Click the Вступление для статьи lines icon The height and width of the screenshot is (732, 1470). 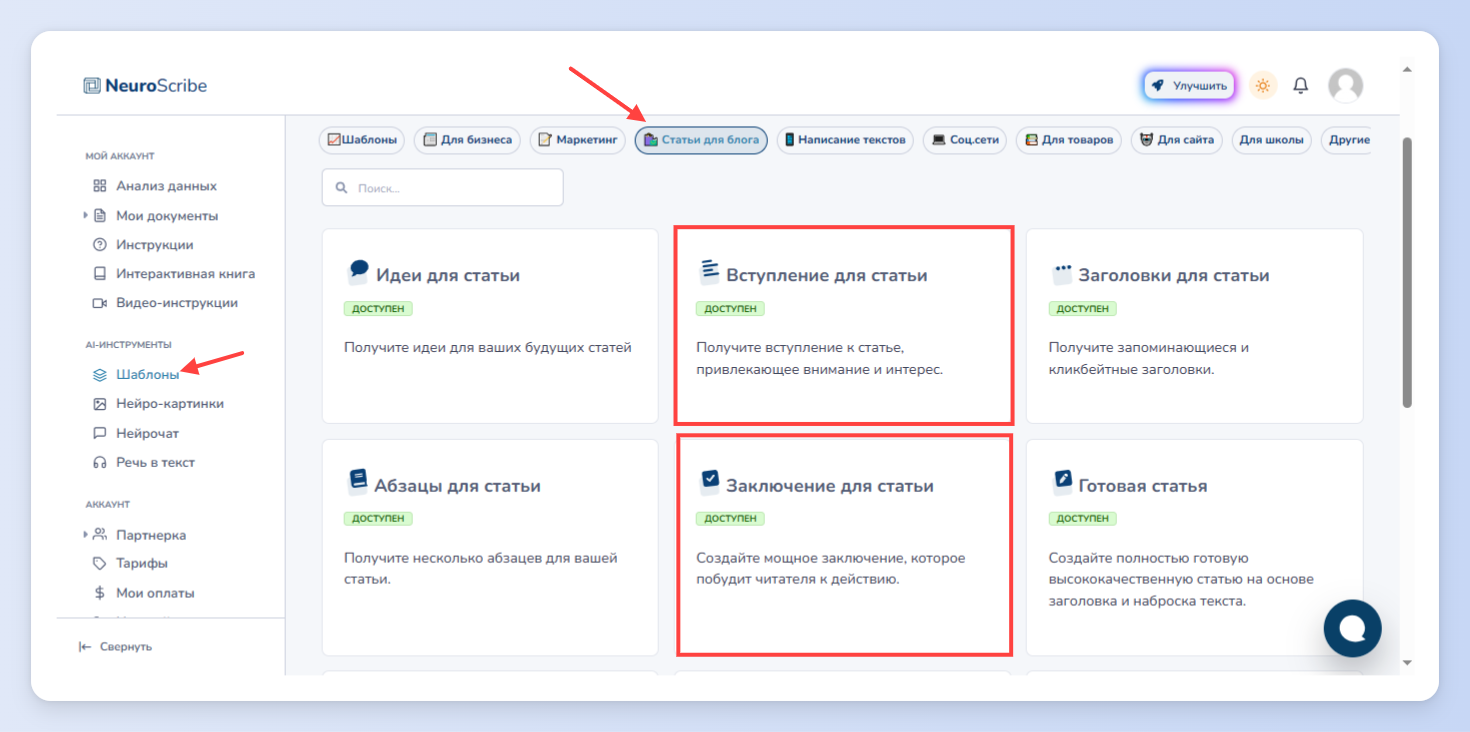coord(710,271)
